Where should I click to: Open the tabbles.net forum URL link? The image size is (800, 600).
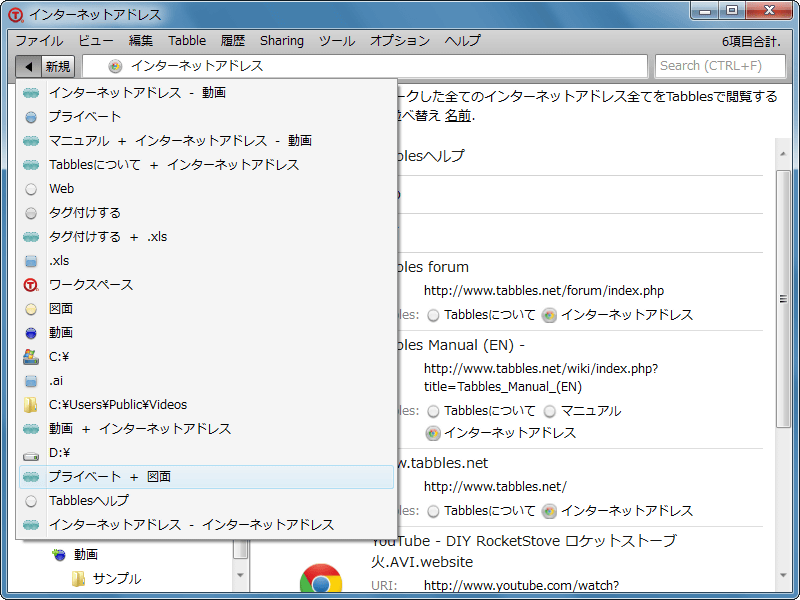click(544, 291)
